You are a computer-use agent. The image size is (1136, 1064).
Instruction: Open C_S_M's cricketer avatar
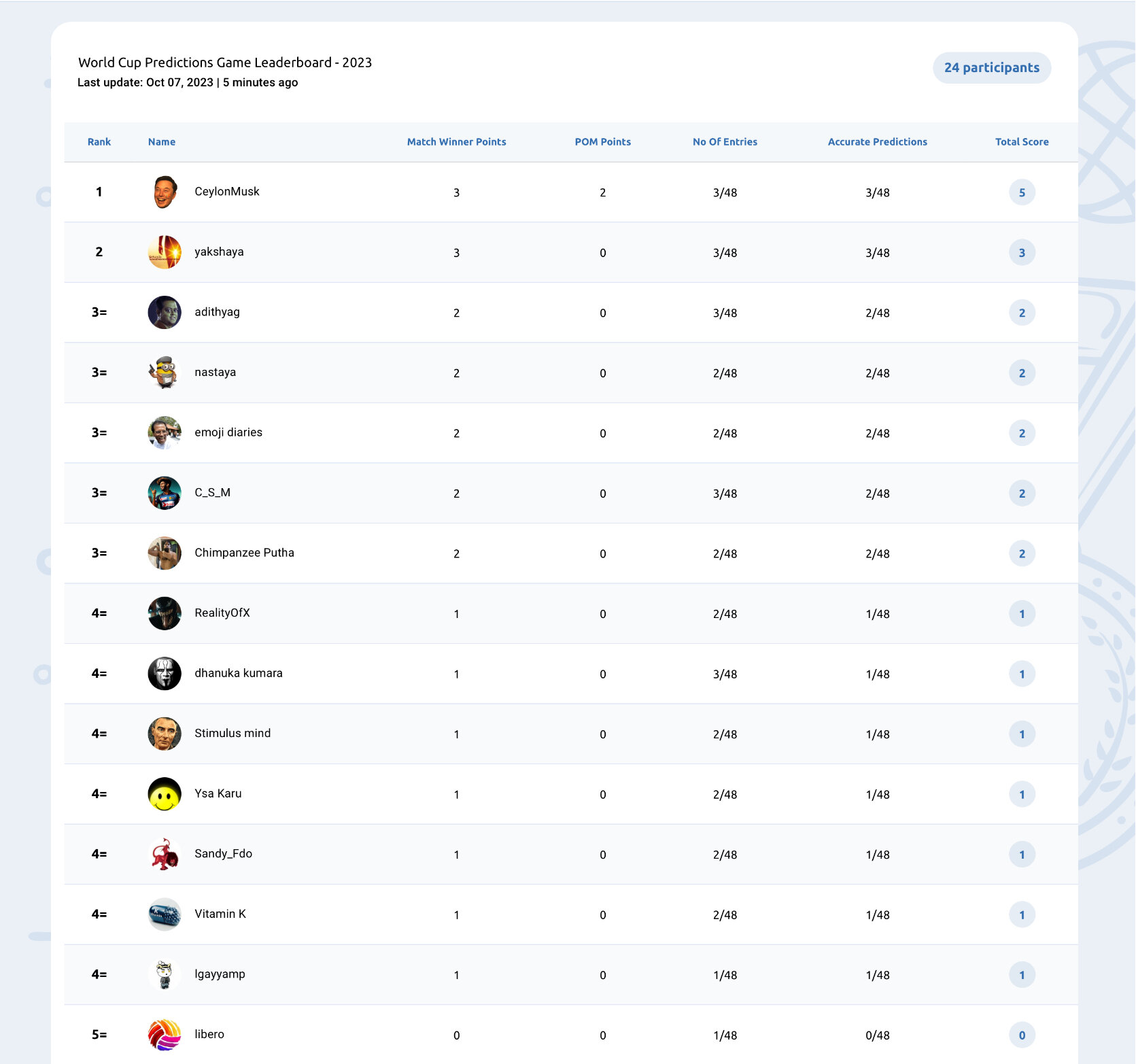(165, 493)
